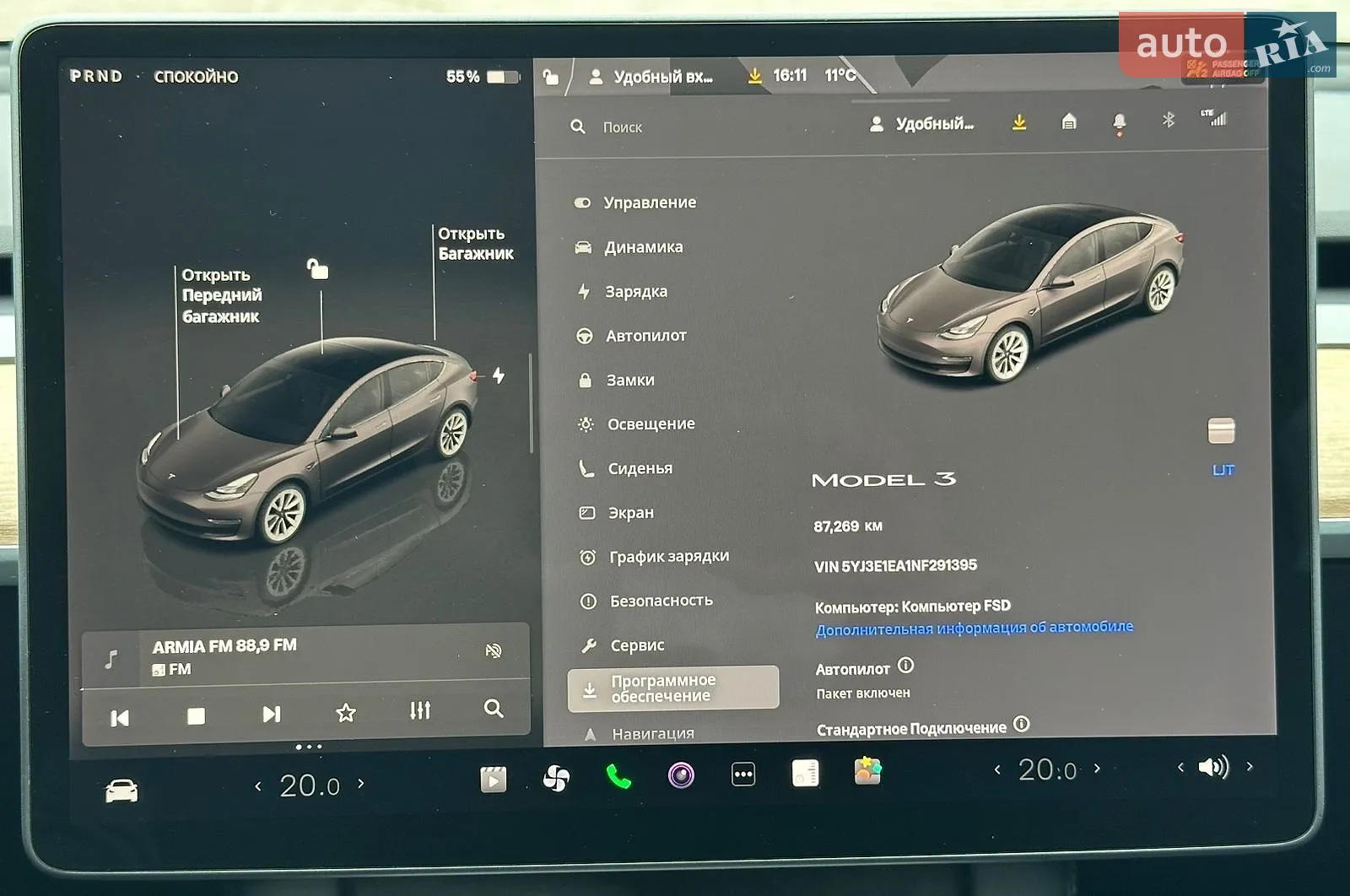The image size is (1350, 896).
Task: Skip to next radio station
Action: [271, 715]
